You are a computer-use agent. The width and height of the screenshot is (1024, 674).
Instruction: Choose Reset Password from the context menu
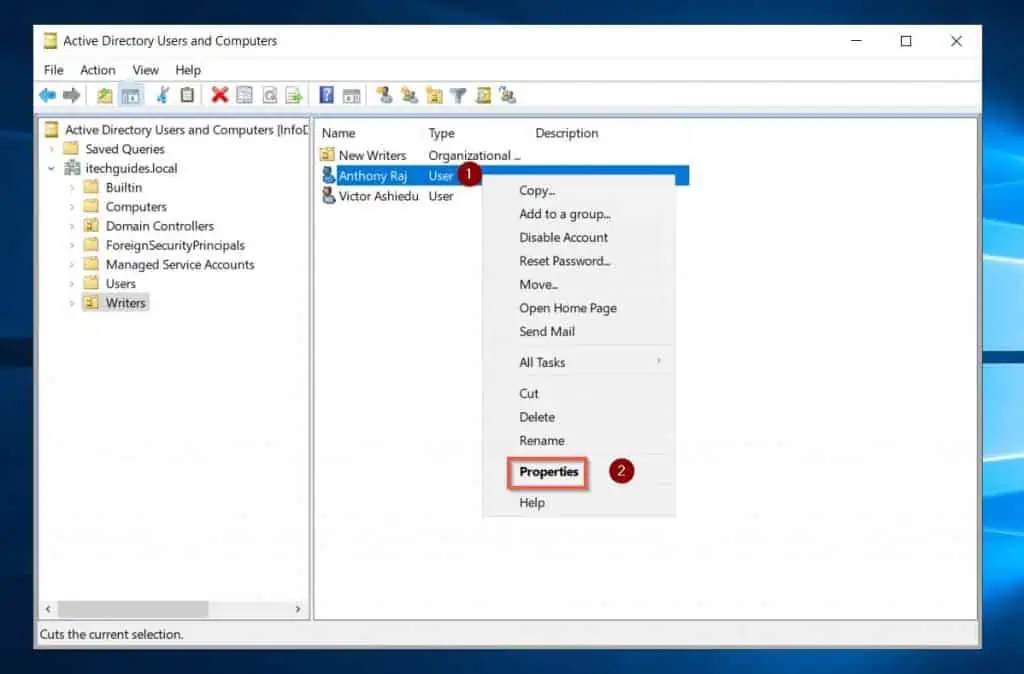pos(565,261)
